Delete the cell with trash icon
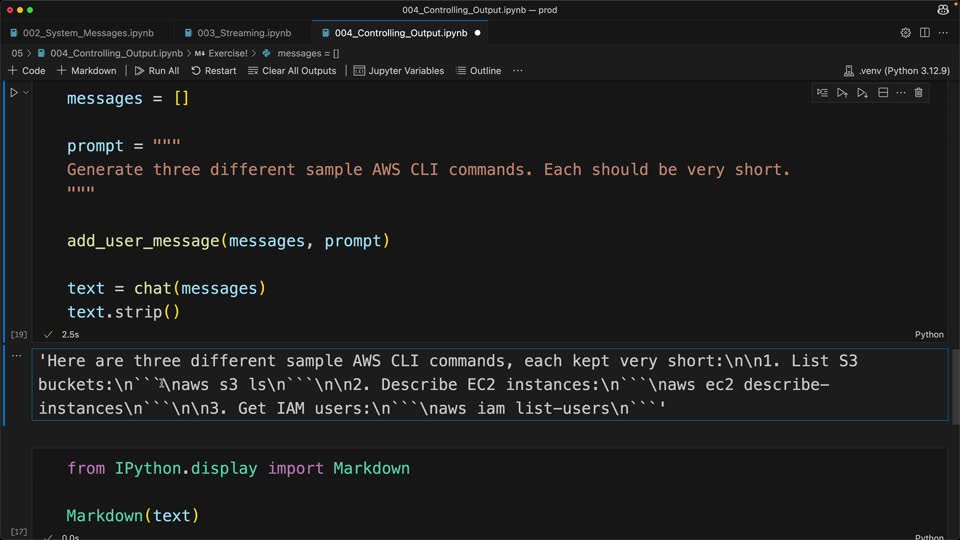This screenshot has width=960, height=540. pyautogui.click(x=918, y=92)
